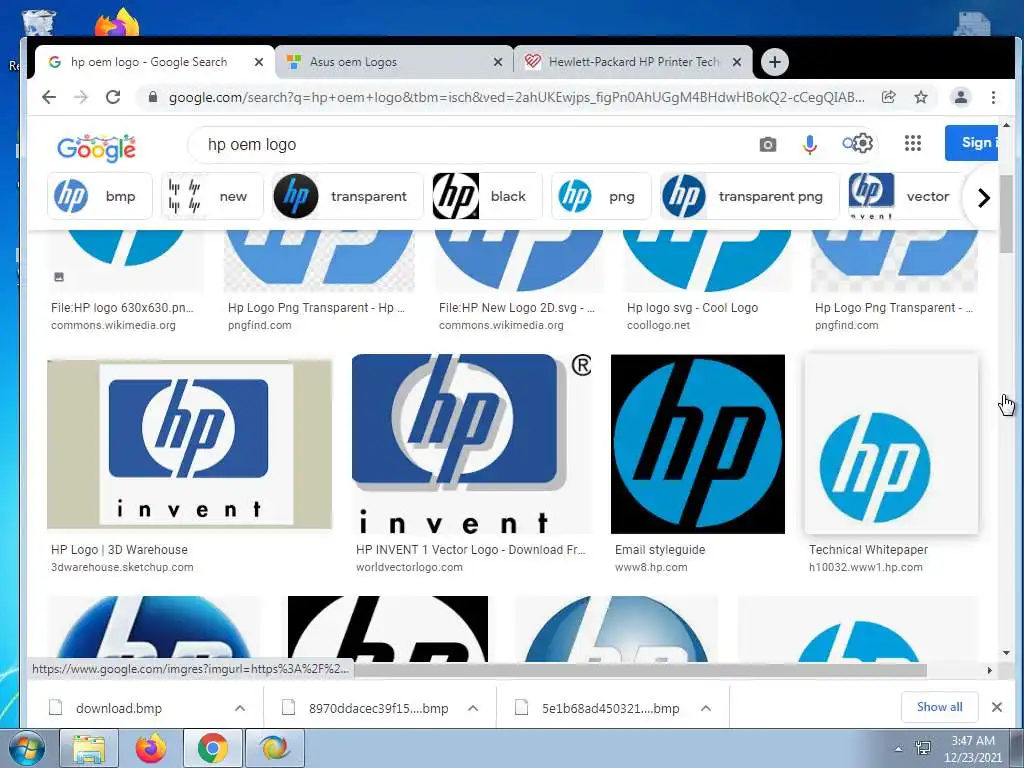This screenshot has width=1024, height=768.
Task: Open HP INVENT 1 Vector Logo thumbnail
Action: click(472, 444)
